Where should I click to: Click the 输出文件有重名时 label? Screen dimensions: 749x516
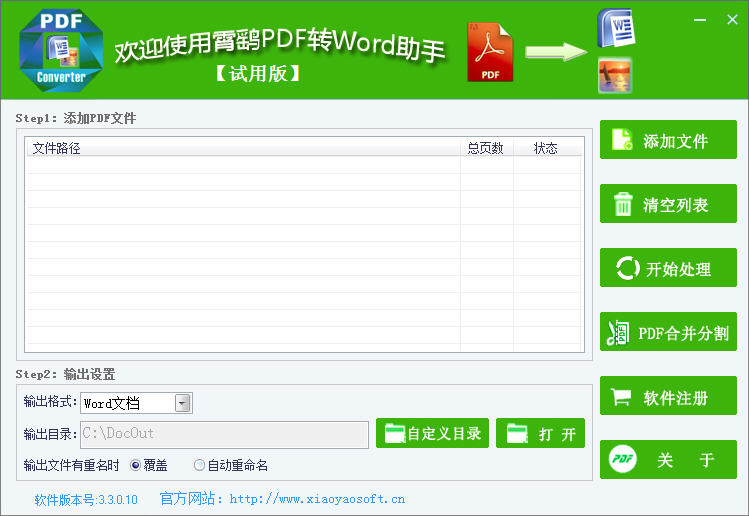[71, 465]
